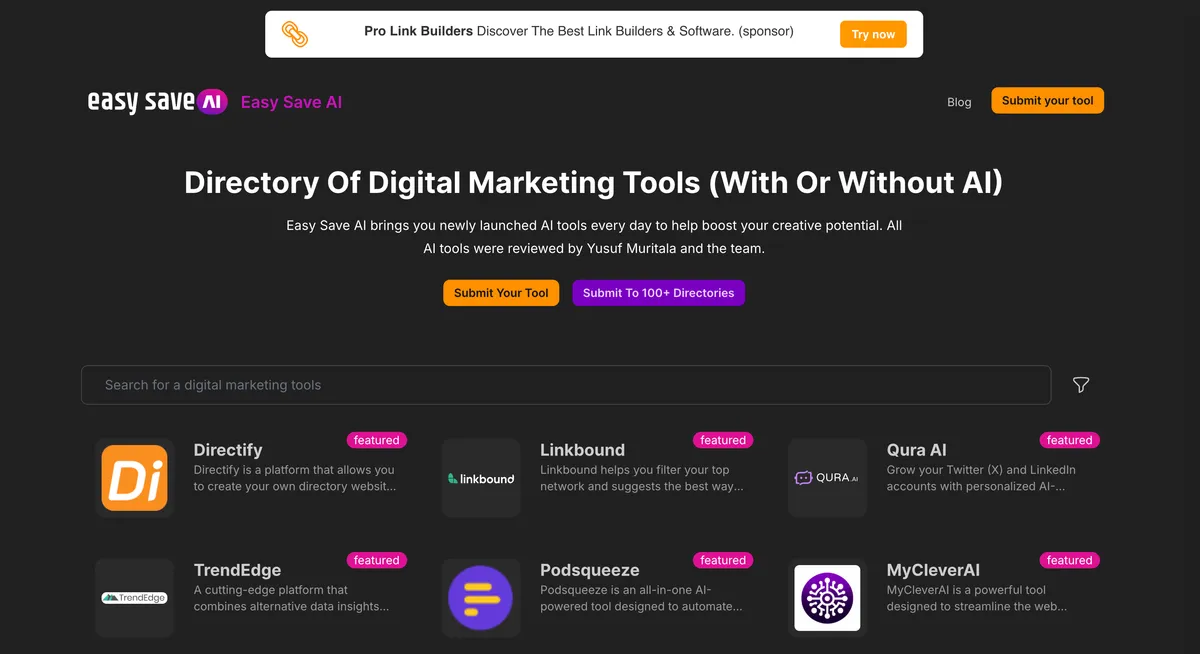
Task: Open the Linkbound title link
Action: (582, 450)
